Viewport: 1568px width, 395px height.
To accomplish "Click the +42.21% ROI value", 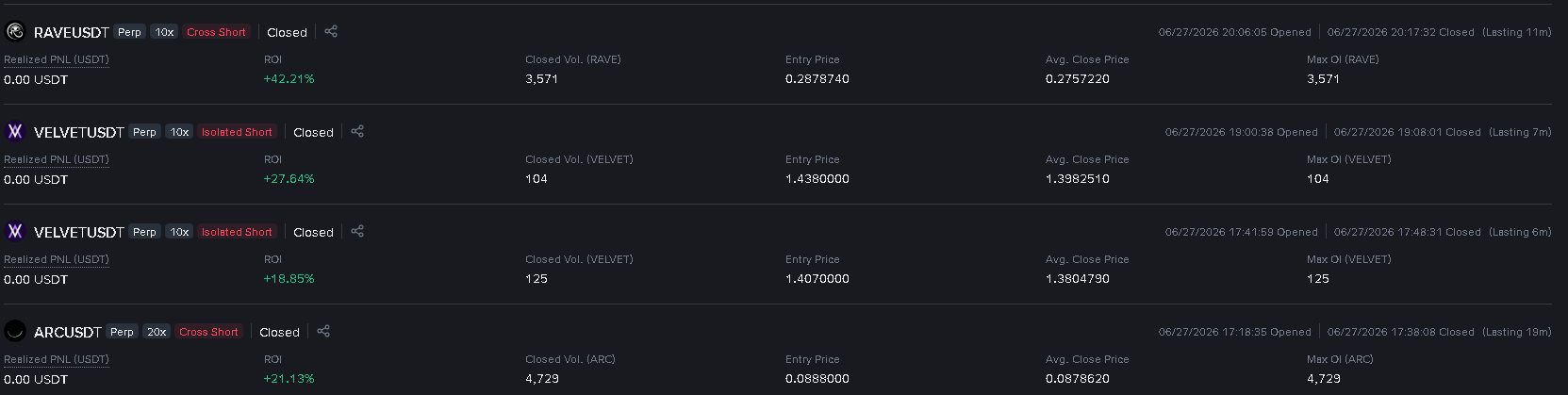I will pos(289,79).
